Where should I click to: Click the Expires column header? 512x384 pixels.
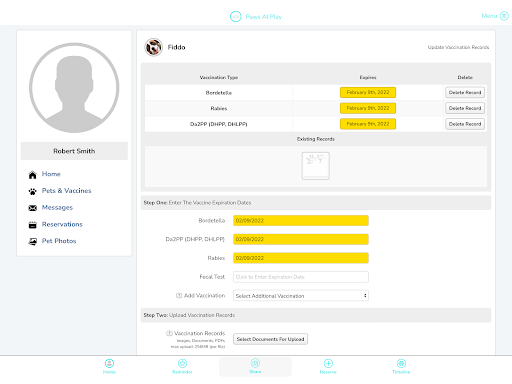coord(368,77)
